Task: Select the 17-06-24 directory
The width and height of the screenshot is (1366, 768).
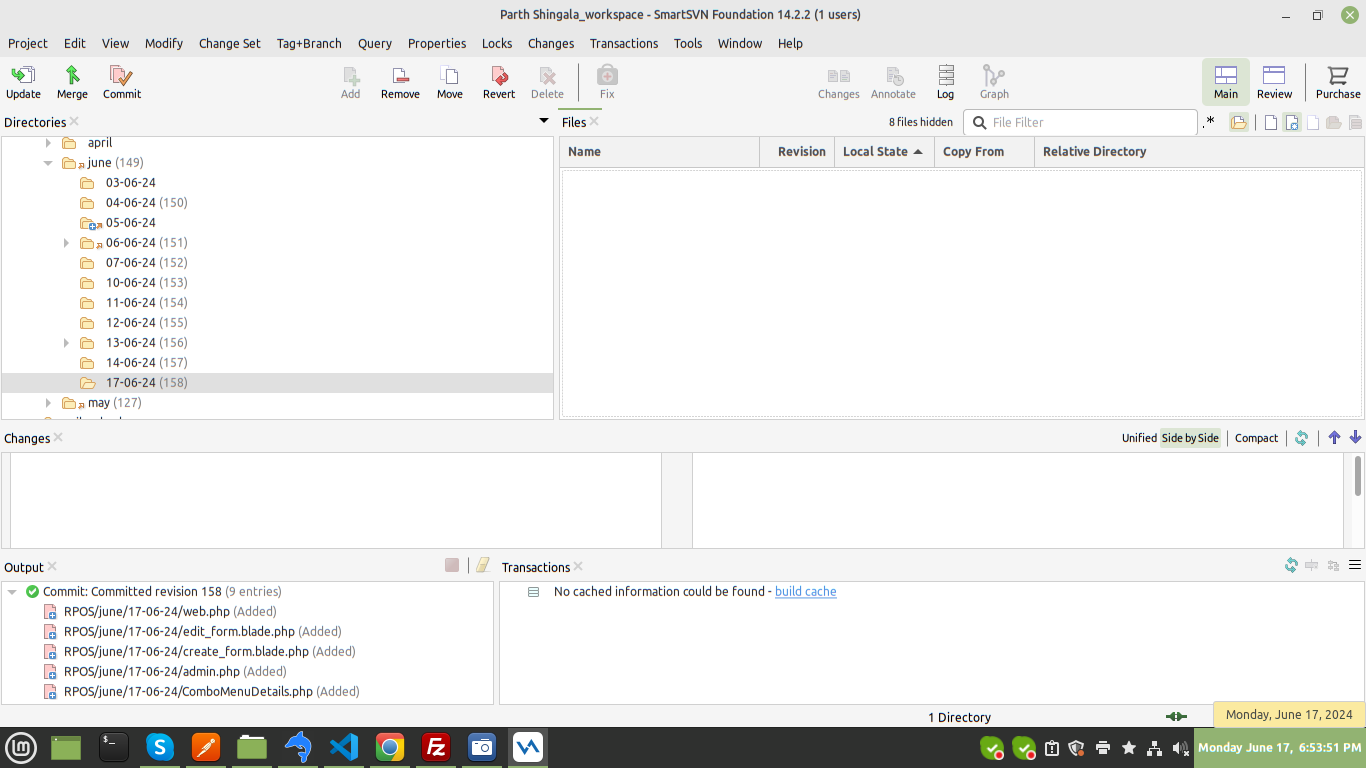Action: pyautogui.click(x=277, y=382)
